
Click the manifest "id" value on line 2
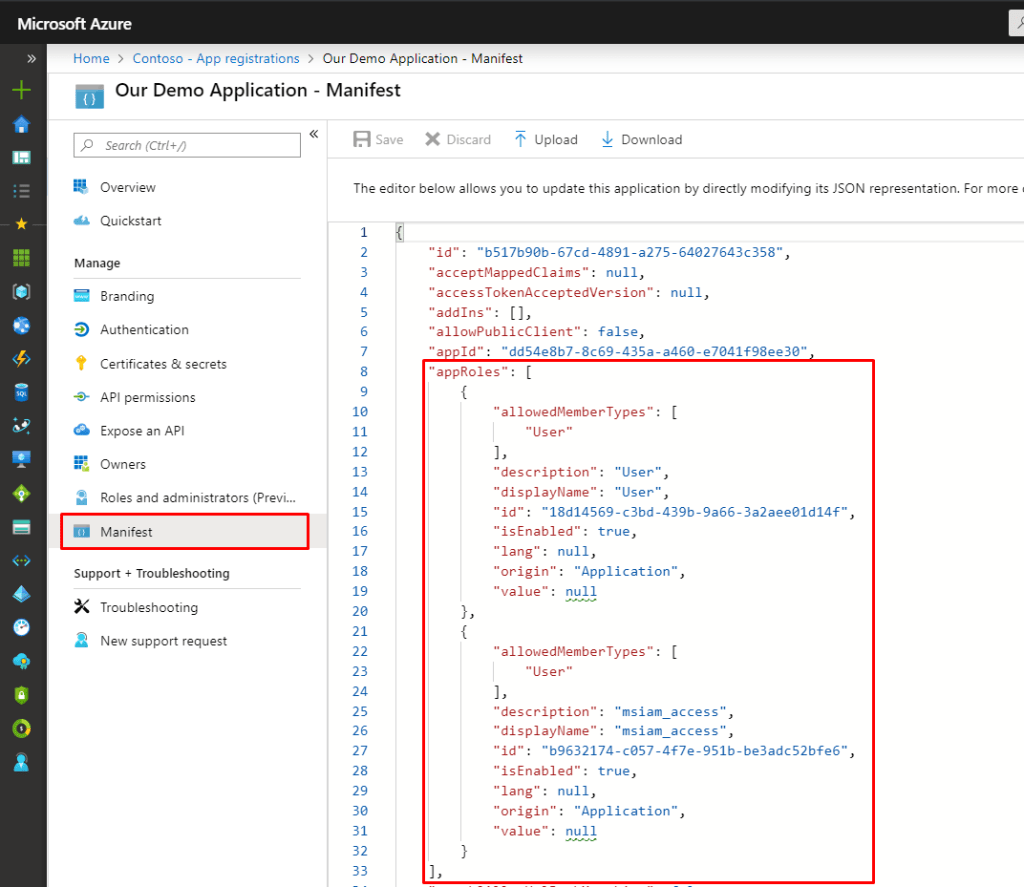pos(630,252)
